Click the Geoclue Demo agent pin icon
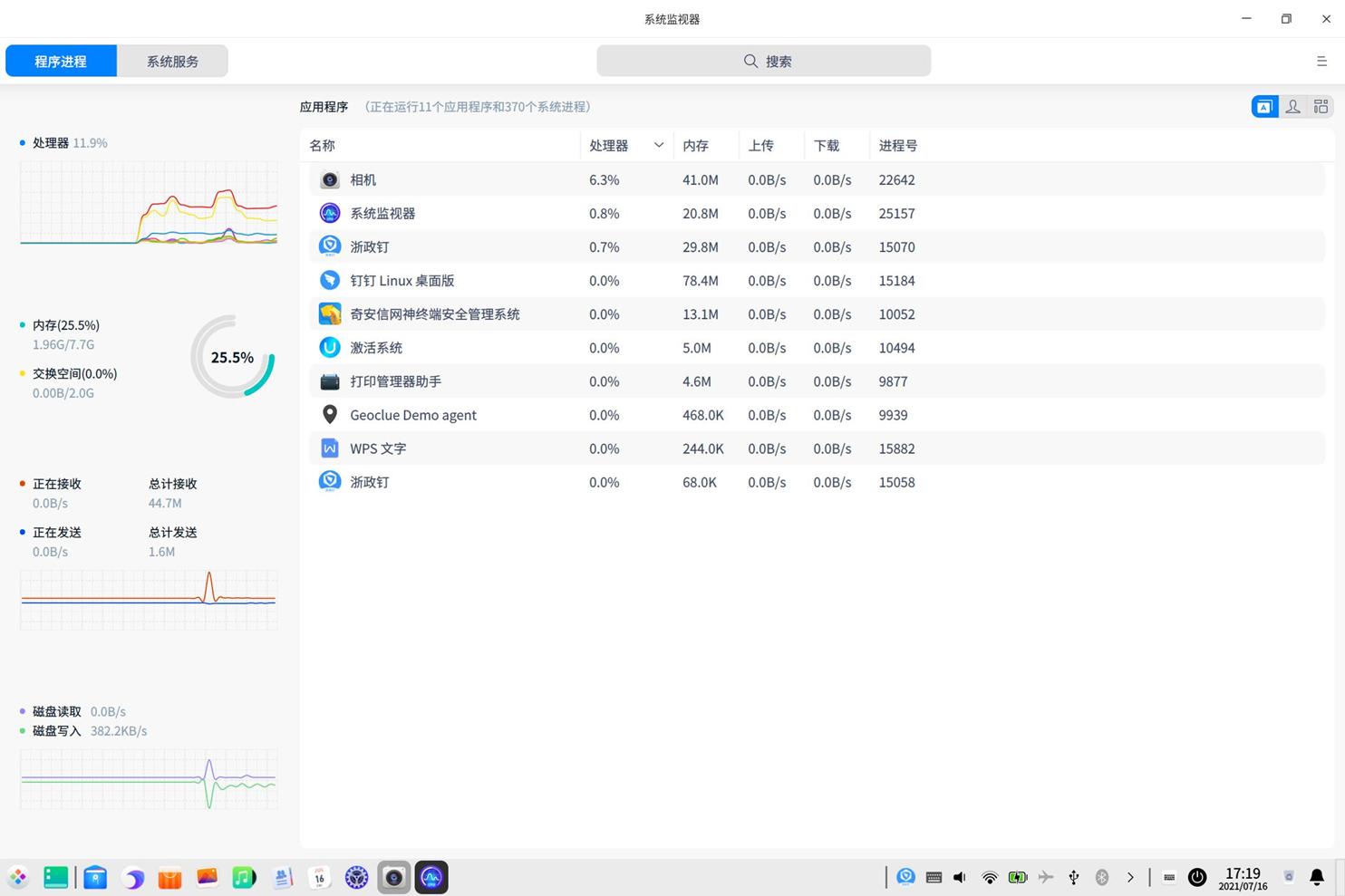The image size is (1345, 896). click(330, 415)
